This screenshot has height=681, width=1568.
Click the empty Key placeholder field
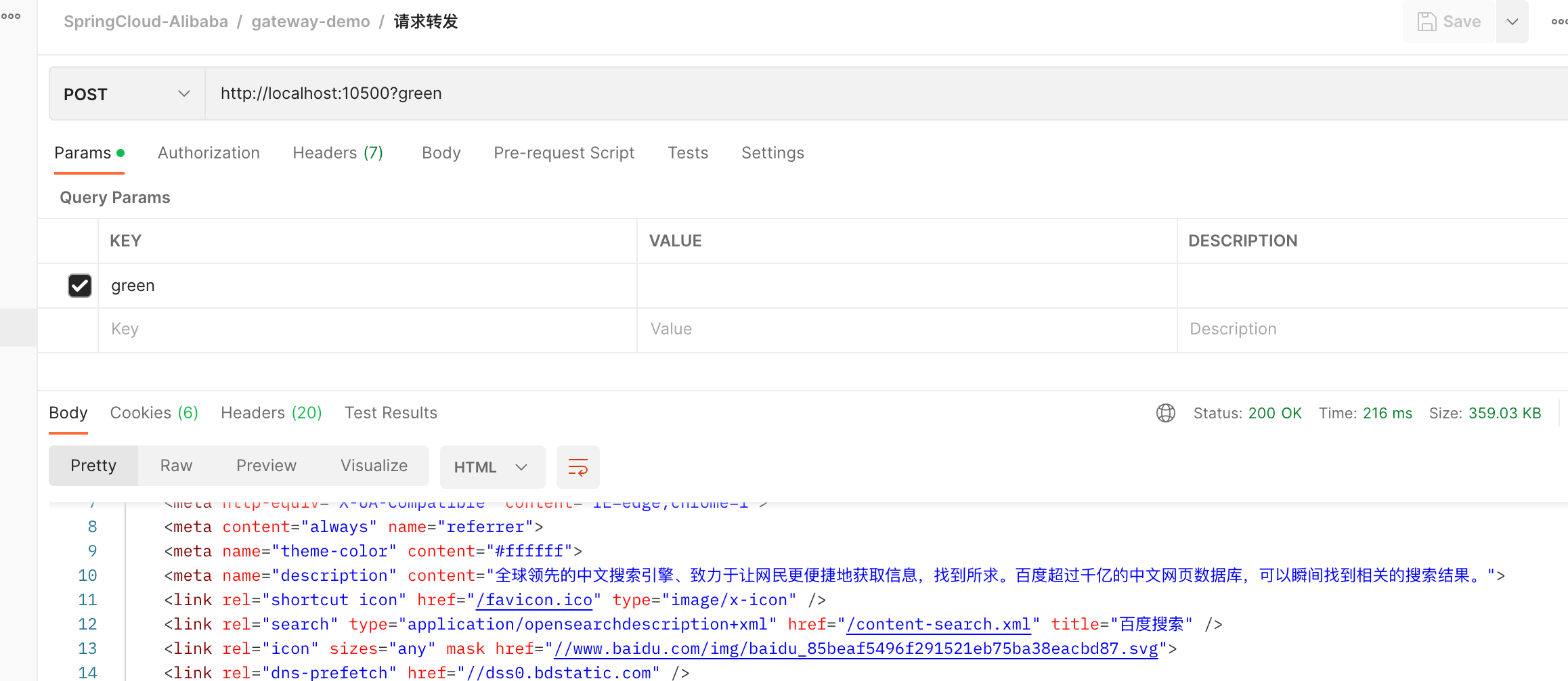366,329
